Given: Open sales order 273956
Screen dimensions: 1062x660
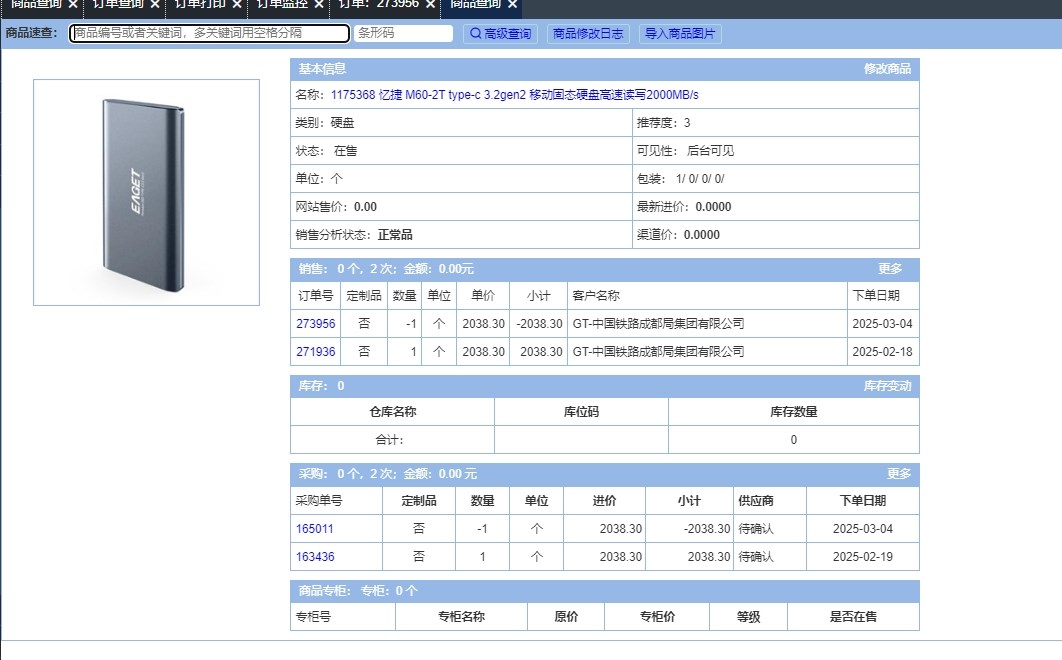Looking at the screenshot, I should [x=316, y=324].
